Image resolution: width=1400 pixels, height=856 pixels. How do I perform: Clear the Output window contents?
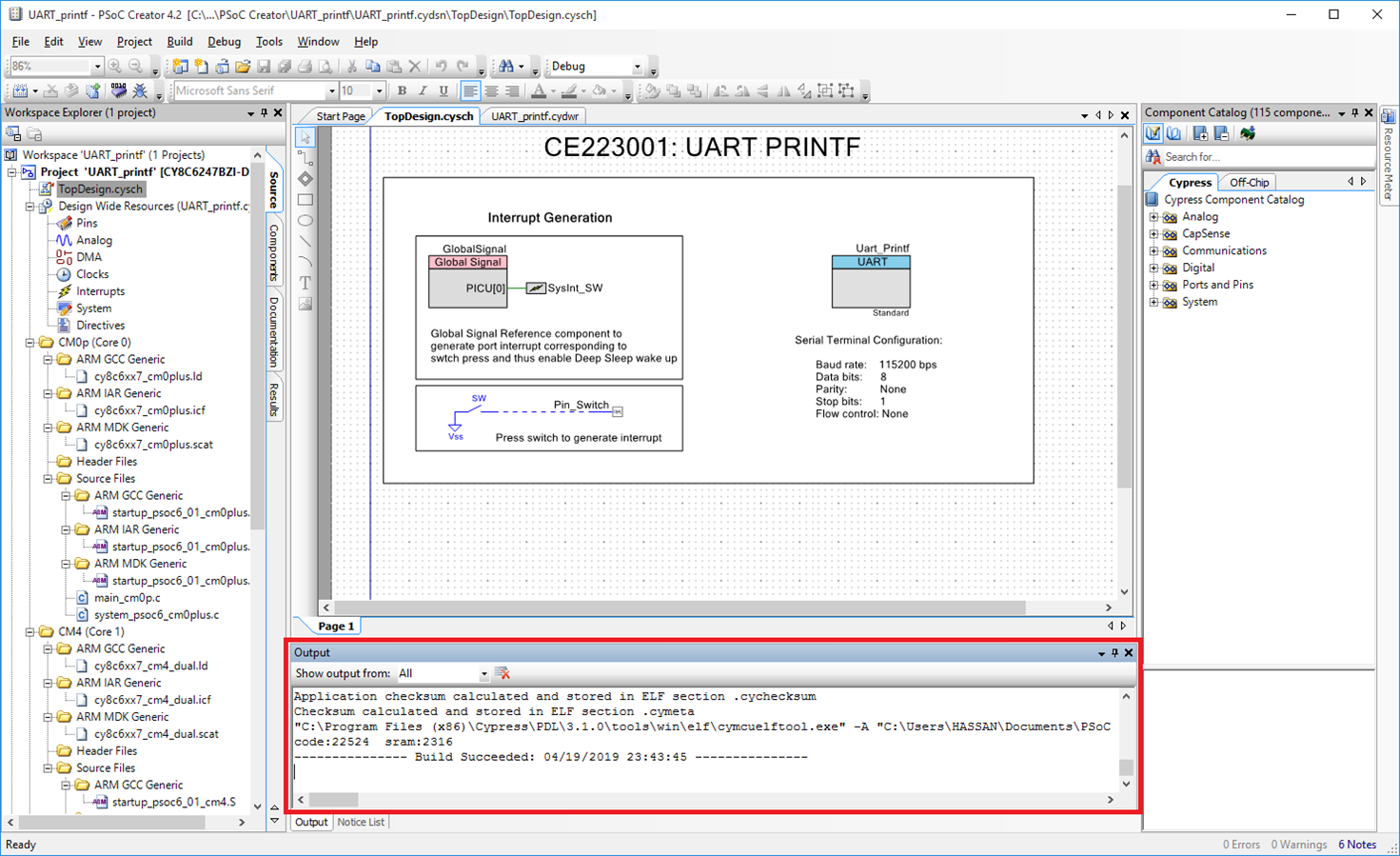click(503, 673)
